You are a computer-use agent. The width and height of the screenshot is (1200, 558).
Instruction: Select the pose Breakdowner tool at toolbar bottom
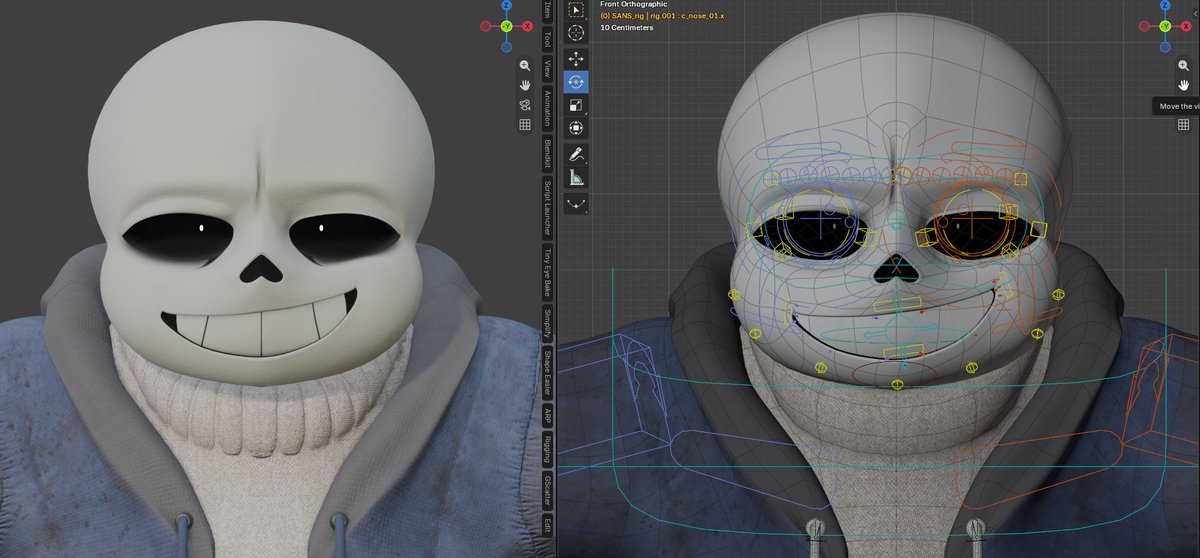pyautogui.click(x=577, y=203)
